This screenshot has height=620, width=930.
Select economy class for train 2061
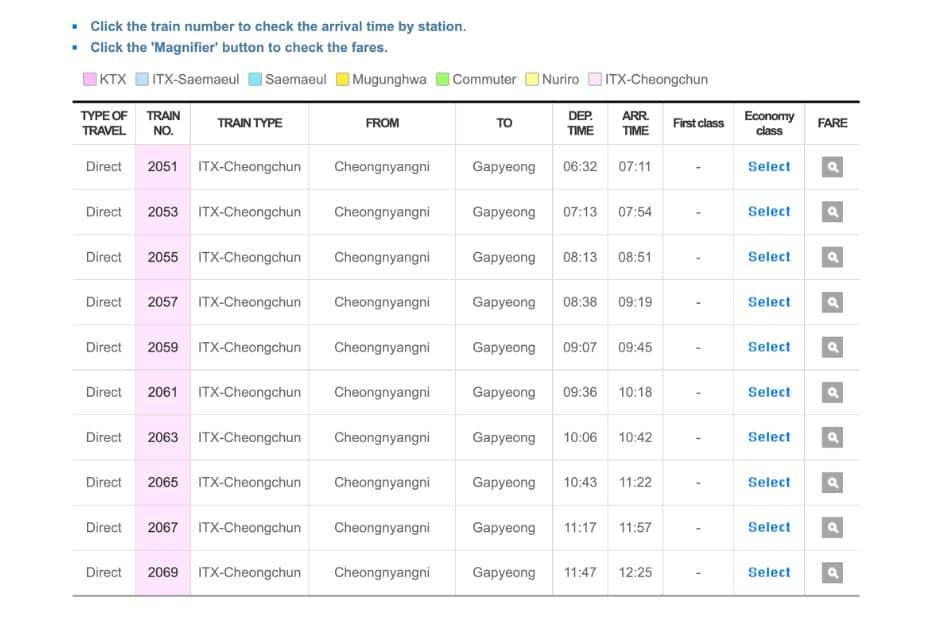point(769,392)
